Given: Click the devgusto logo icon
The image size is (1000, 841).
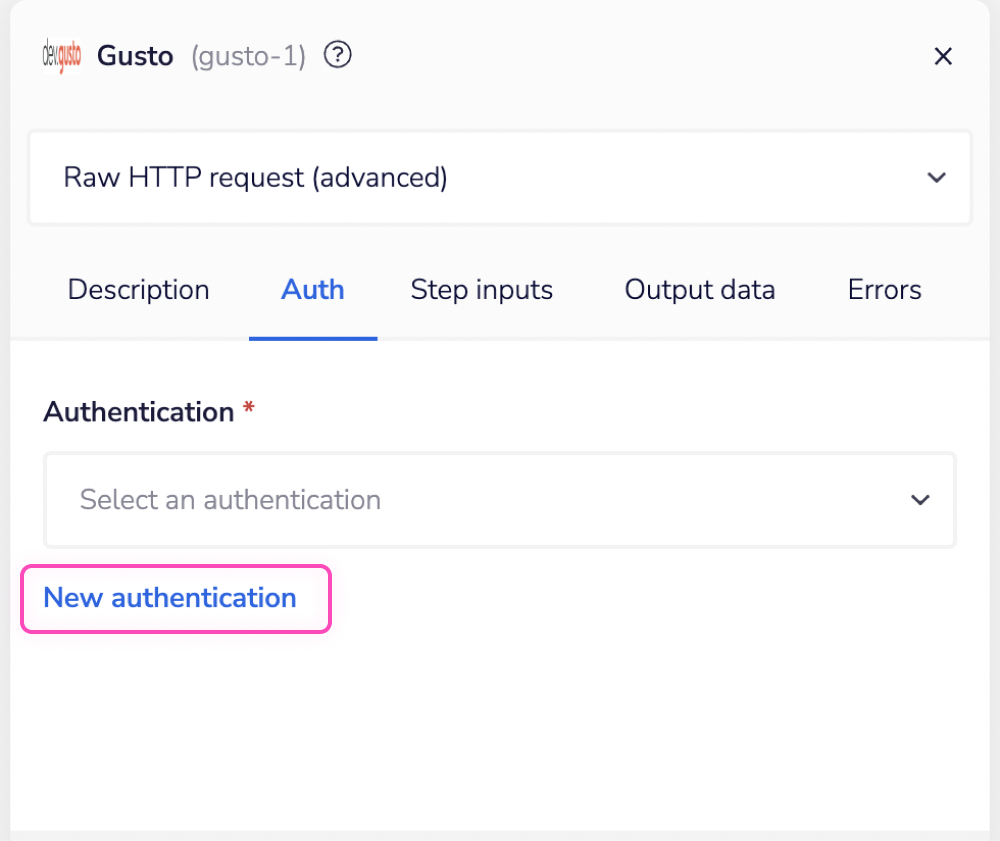Looking at the screenshot, I should coord(61,55).
